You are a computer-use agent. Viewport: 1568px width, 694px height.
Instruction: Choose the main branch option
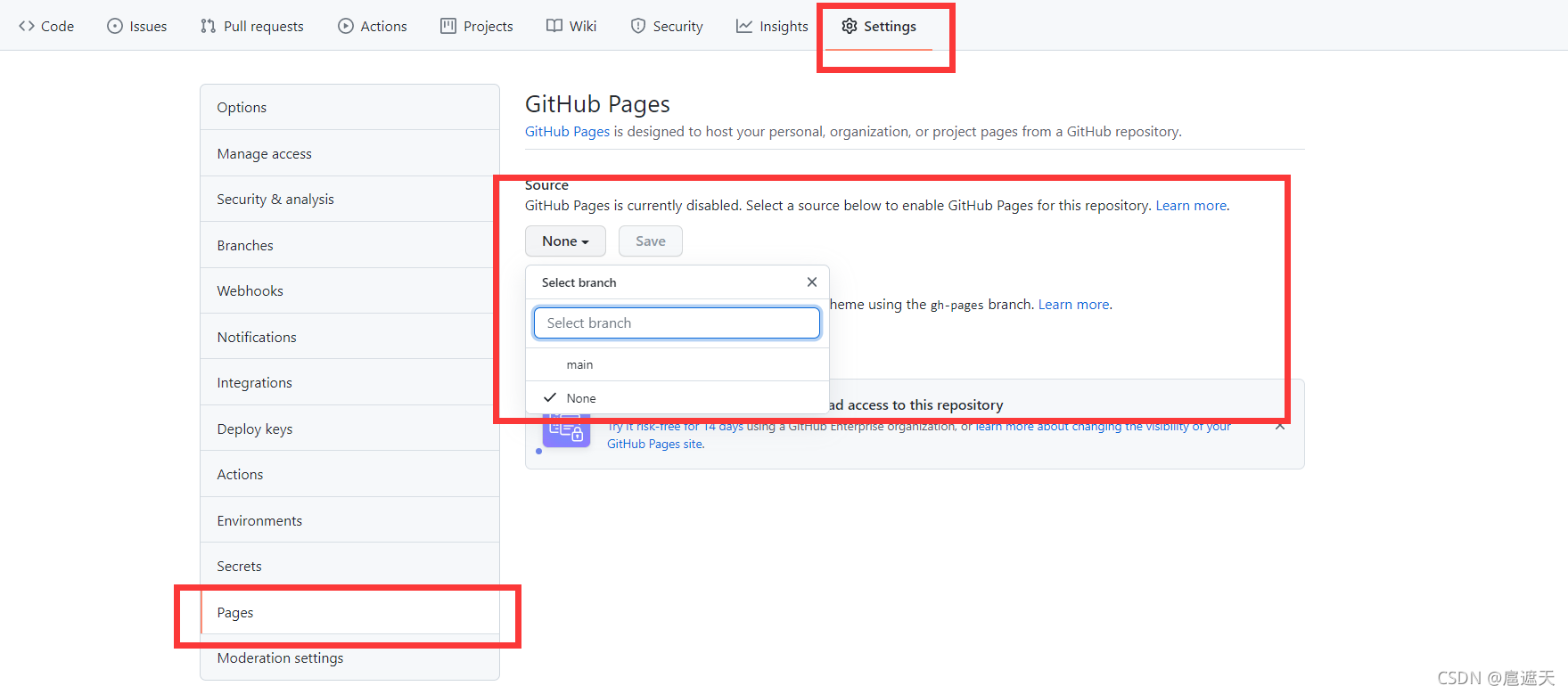(x=677, y=364)
